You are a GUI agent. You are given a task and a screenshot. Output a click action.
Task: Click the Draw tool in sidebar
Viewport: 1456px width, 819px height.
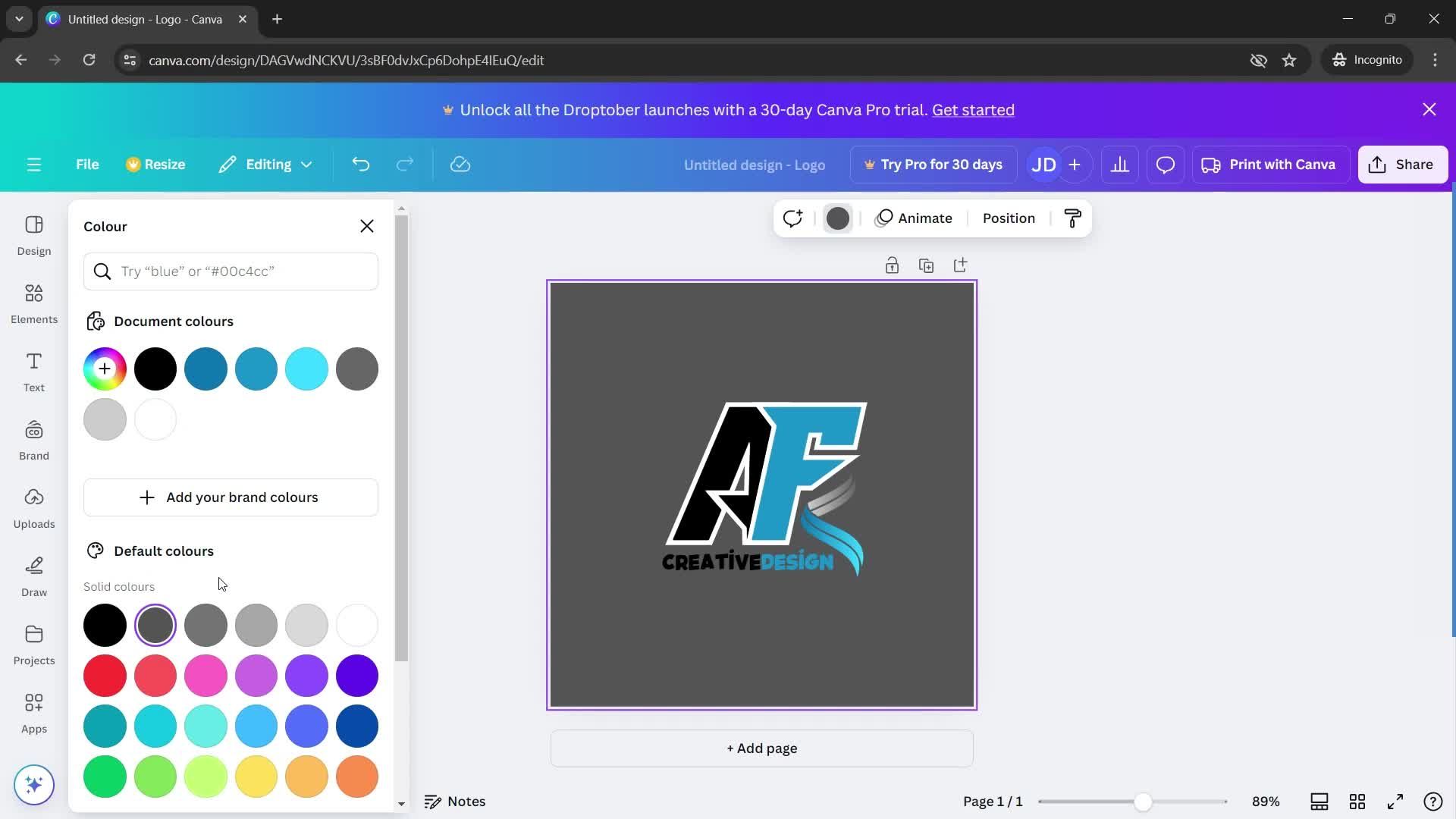(x=34, y=576)
